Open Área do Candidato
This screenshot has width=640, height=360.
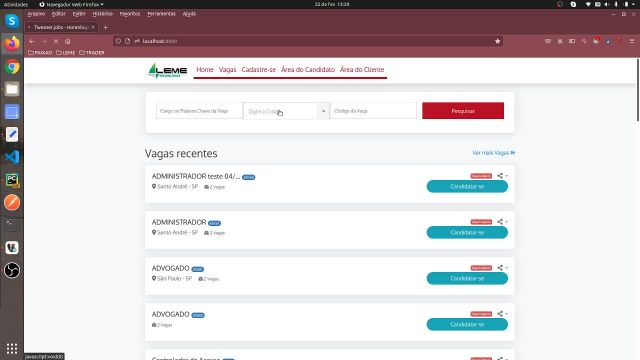coord(308,70)
